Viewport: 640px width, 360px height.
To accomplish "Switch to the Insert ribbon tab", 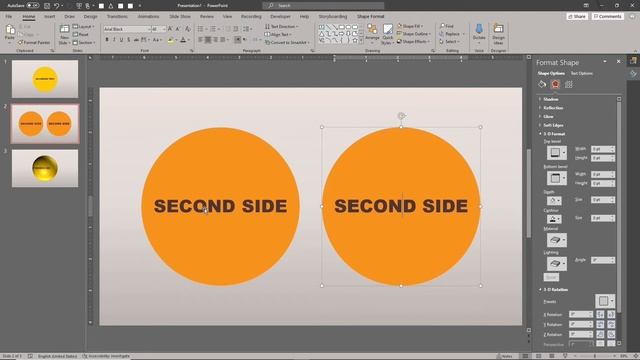I will point(49,17).
